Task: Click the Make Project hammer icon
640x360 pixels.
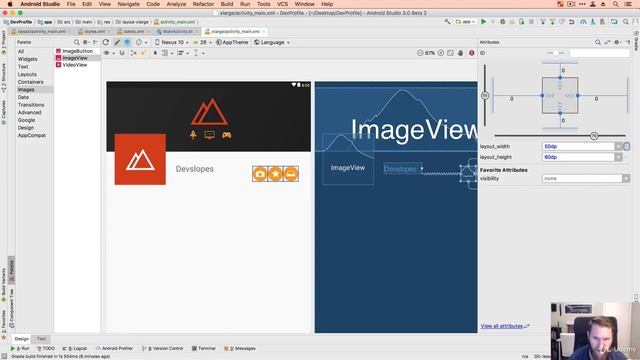Action: tap(448, 22)
